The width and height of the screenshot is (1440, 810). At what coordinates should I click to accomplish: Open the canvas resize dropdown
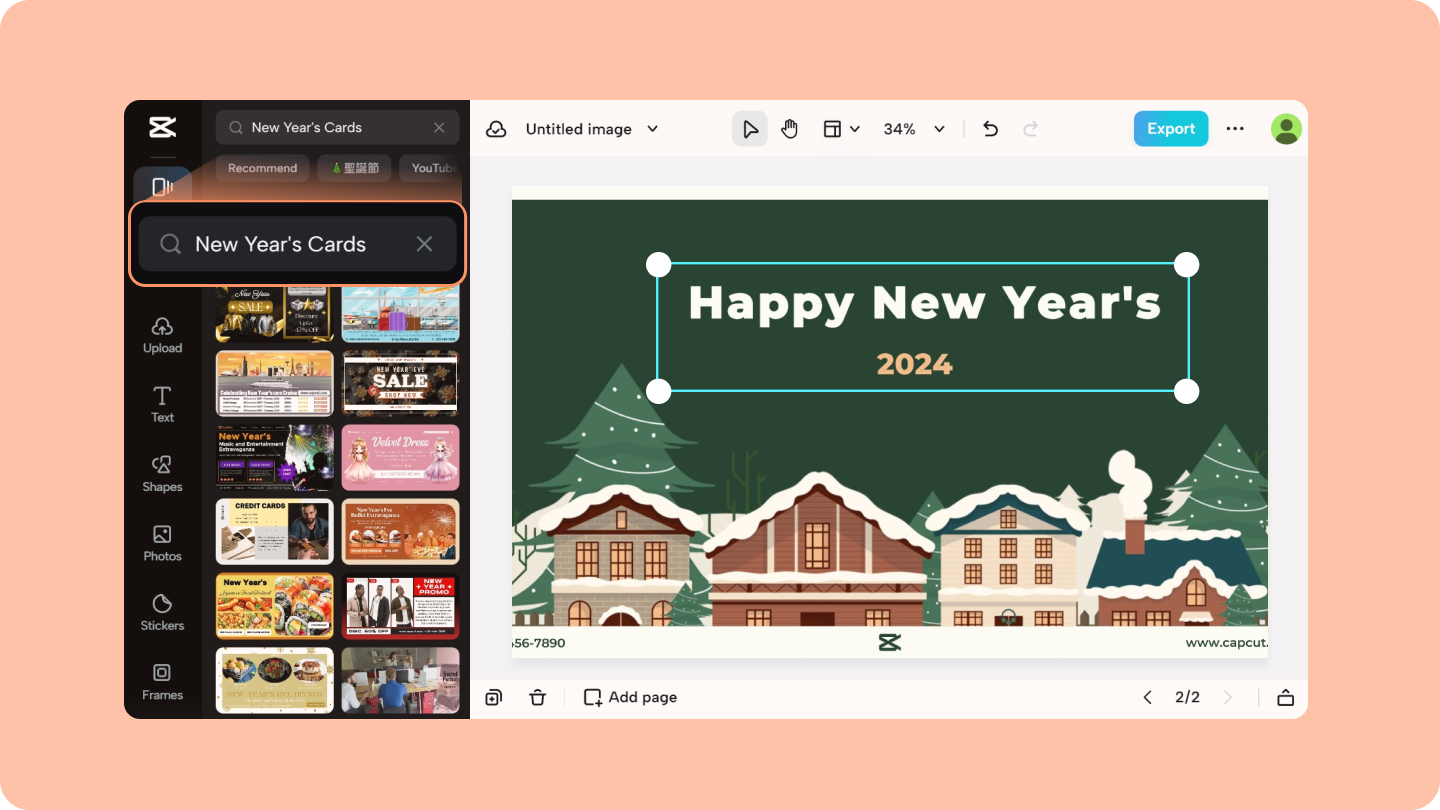click(841, 128)
